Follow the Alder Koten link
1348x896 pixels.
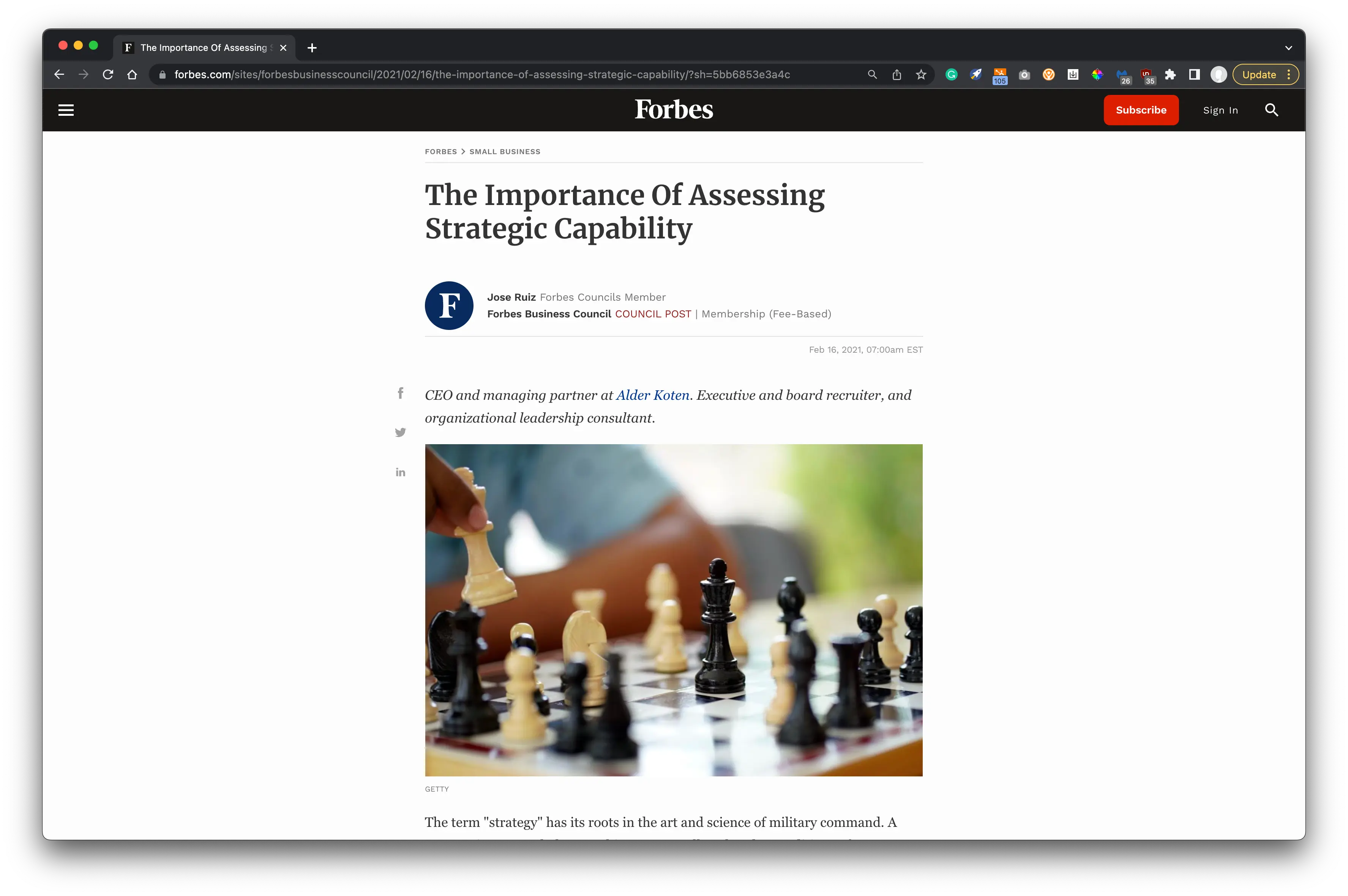click(653, 396)
